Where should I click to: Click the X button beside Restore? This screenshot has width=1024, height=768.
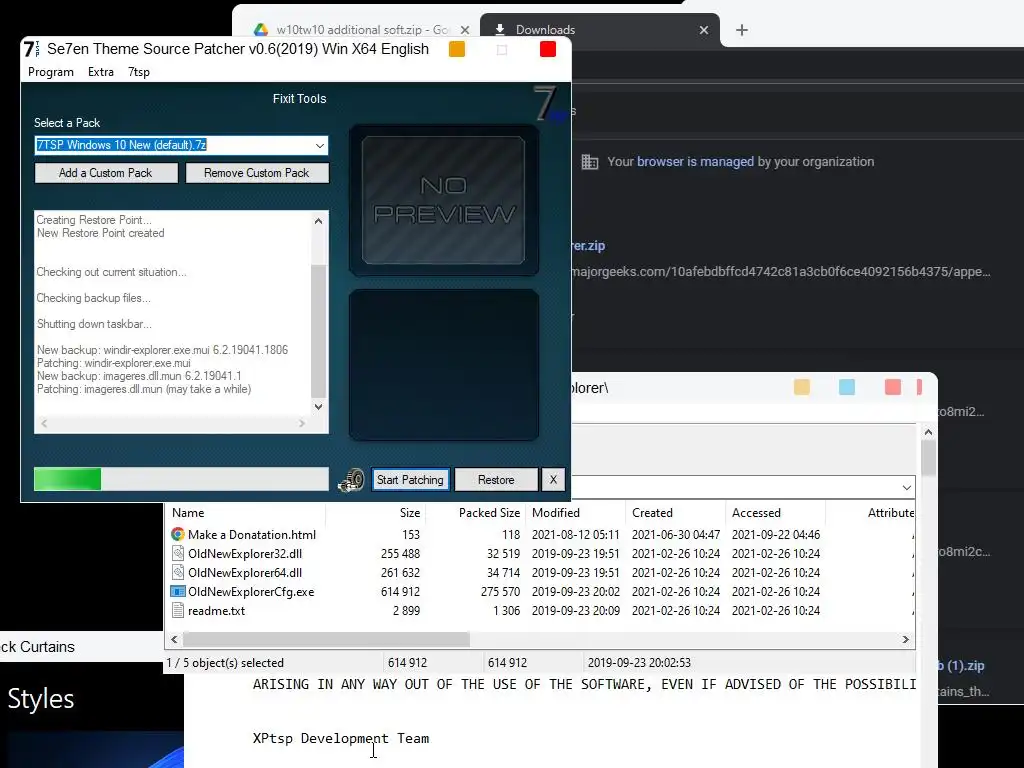tap(553, 480)
